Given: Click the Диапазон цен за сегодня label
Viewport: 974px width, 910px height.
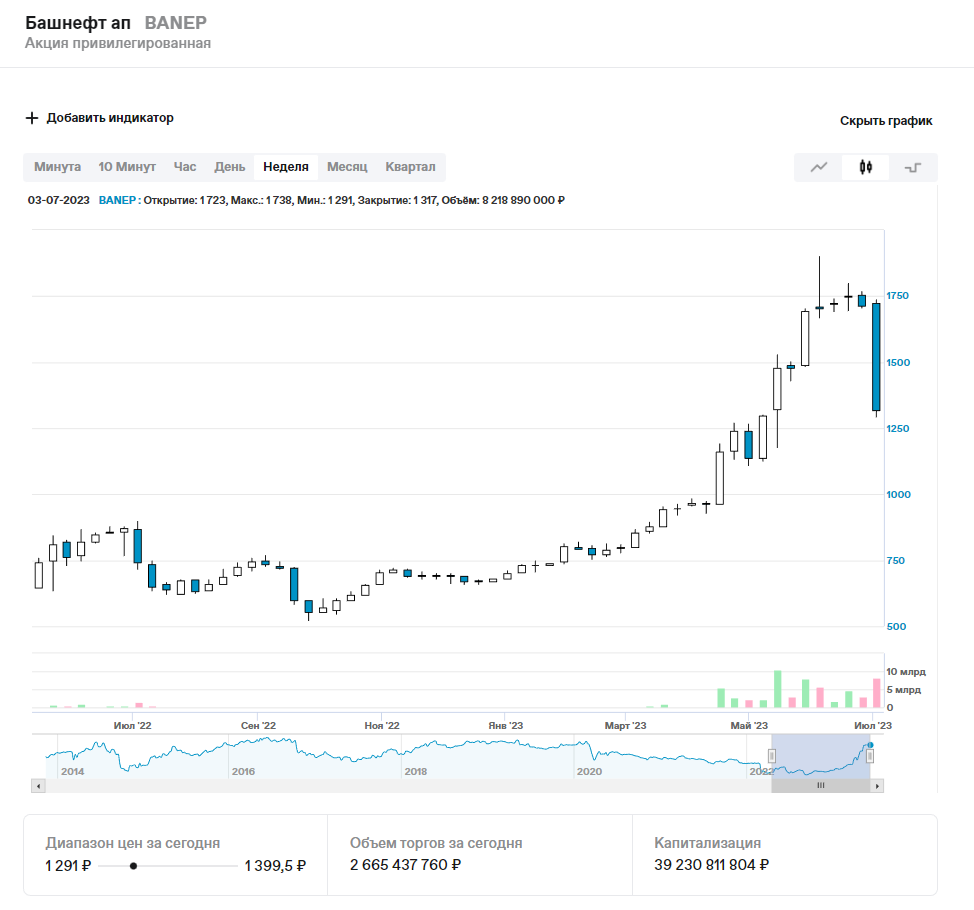Looking at the screenshot, I should (x=132, y=844).
